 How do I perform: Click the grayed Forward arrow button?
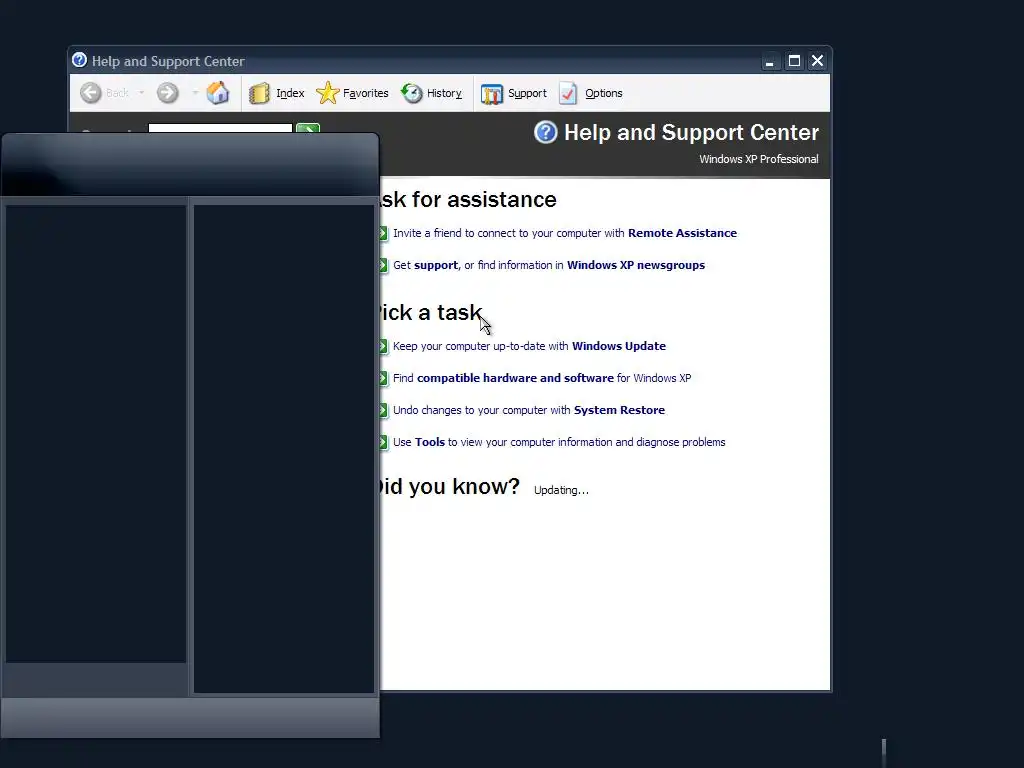pyautogui.click(x=167, y=93)
